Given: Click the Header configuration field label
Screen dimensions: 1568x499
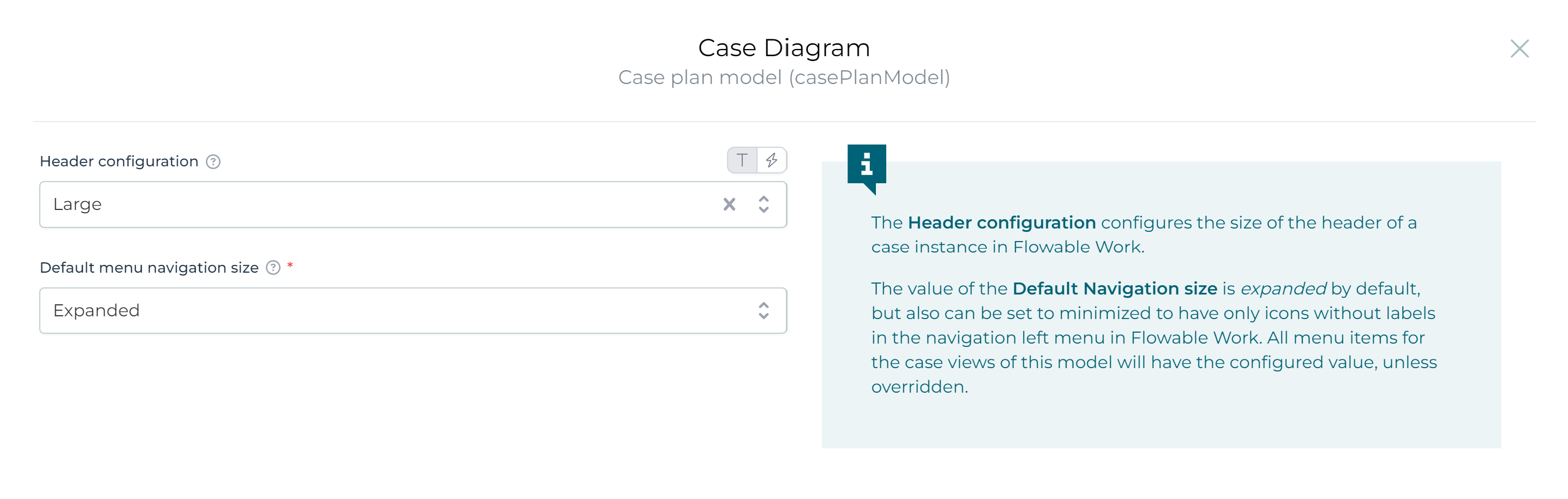Looking at the screenshot, I should 119,162.
